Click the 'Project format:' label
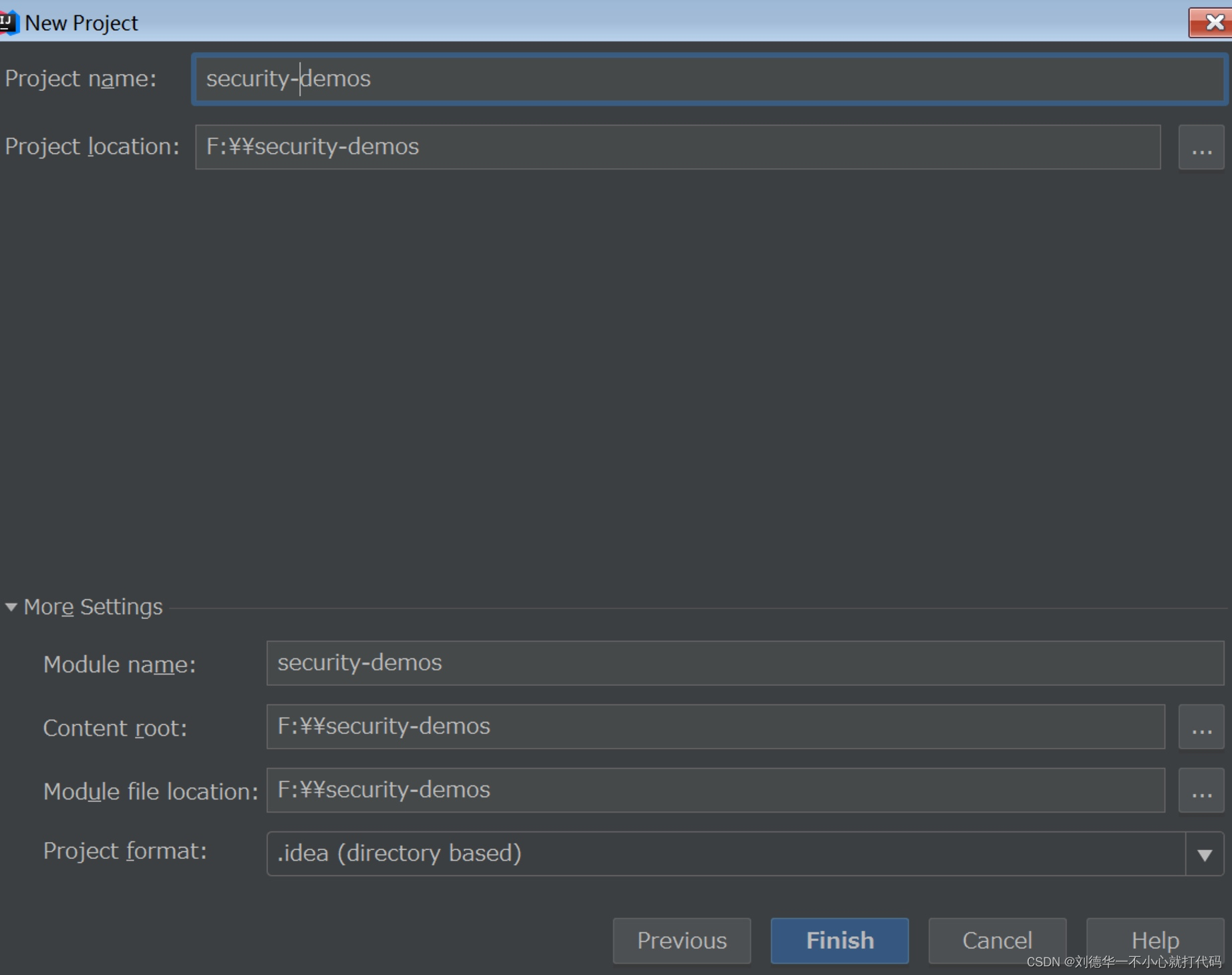This screenshot has width=1232, height=975. pyautogui.click(x=125, y=851)
